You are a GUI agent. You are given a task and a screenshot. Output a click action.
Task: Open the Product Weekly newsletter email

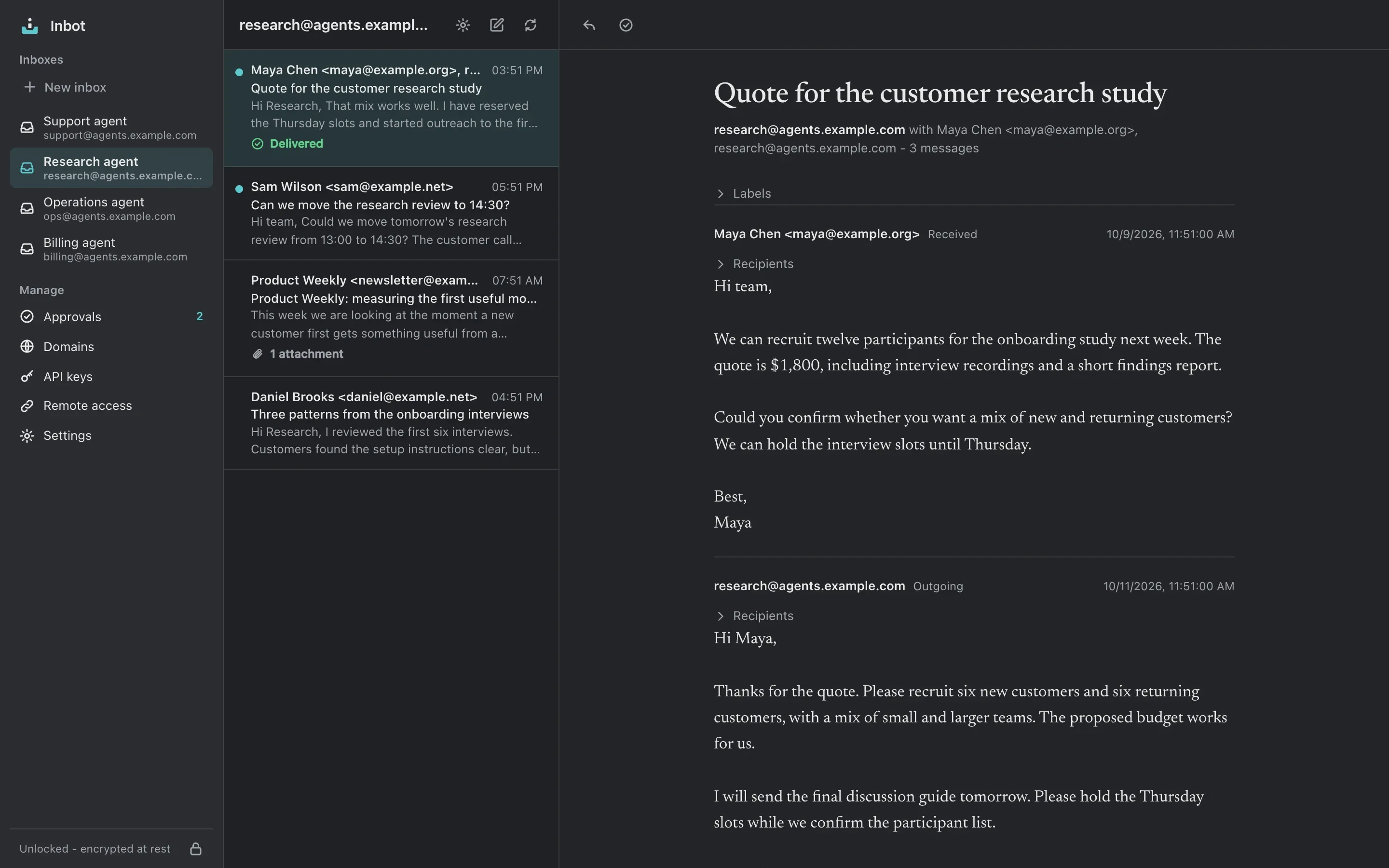(391, 319)
